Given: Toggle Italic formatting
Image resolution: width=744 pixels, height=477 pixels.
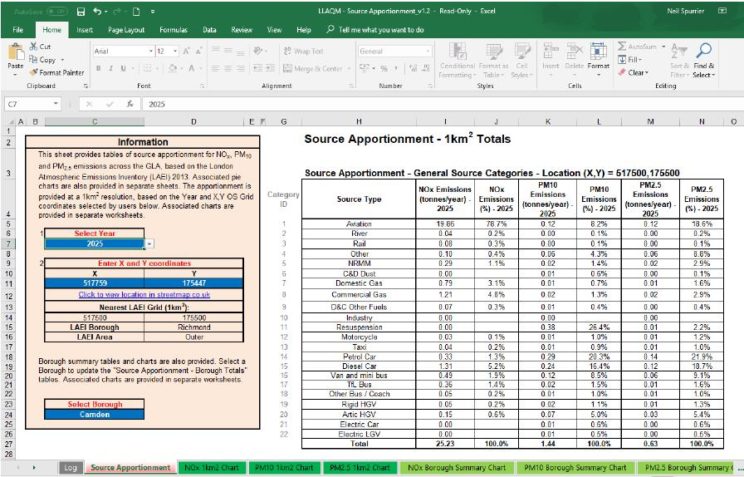Looking at the screenshot, I should (111, 68).
